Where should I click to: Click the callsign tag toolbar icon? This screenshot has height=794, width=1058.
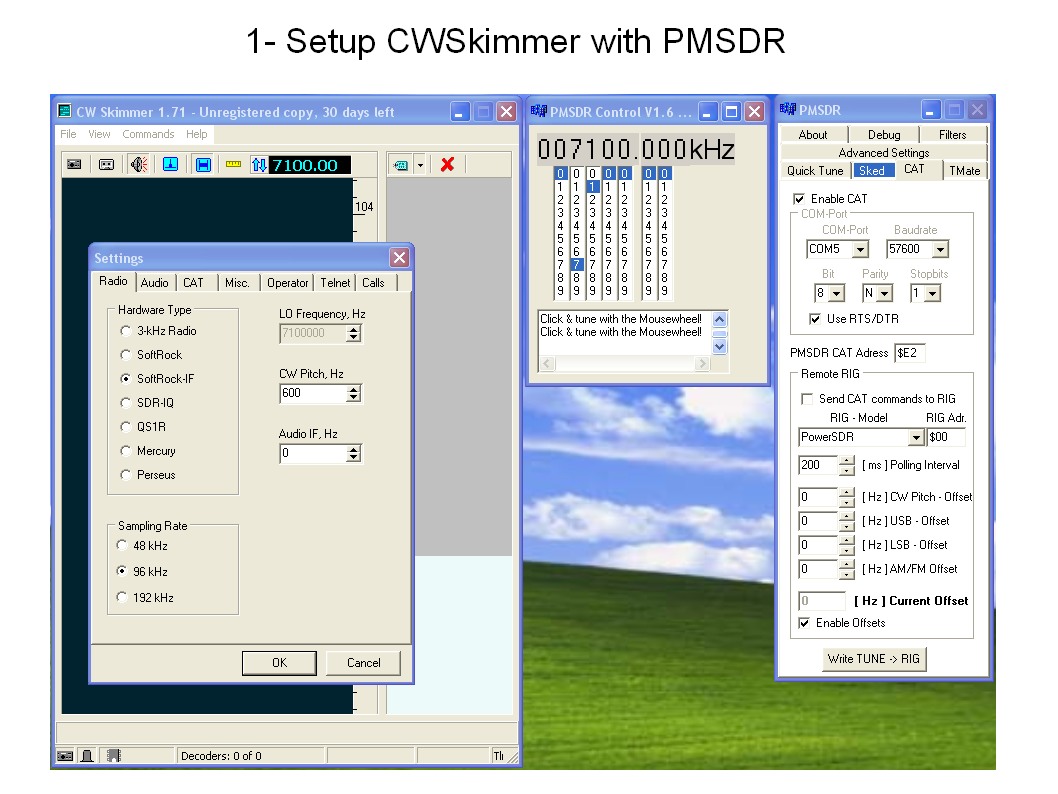401,165
